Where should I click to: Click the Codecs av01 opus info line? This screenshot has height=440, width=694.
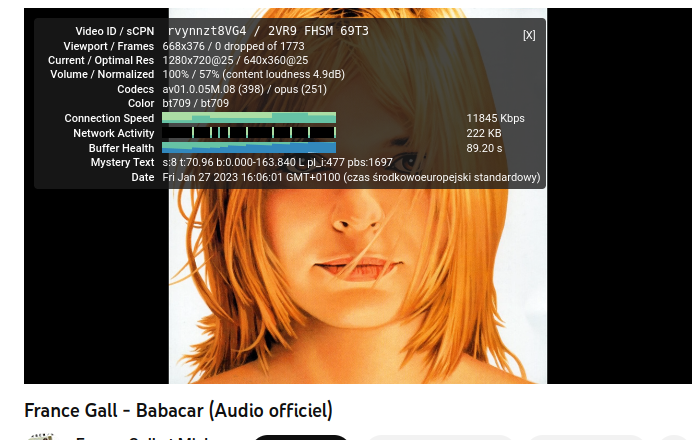244,89
